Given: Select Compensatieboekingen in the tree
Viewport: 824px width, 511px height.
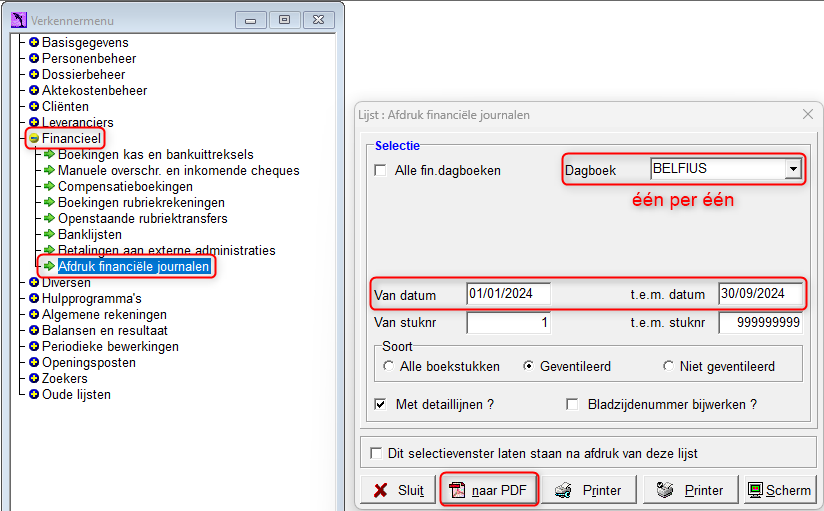Looking at the screenshot, I should click(125, 186).
